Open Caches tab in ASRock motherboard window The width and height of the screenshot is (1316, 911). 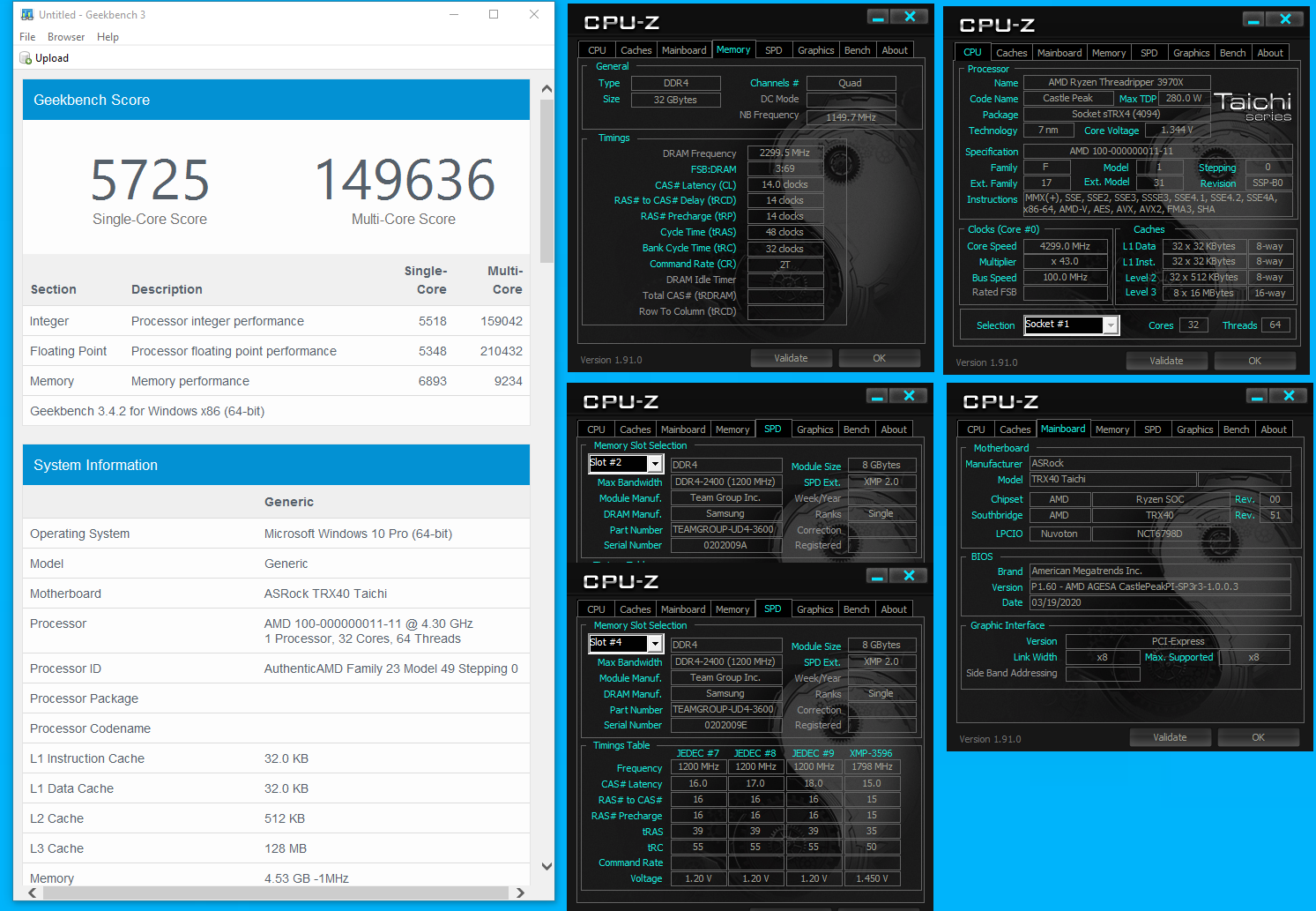(x=1015, y=429)
